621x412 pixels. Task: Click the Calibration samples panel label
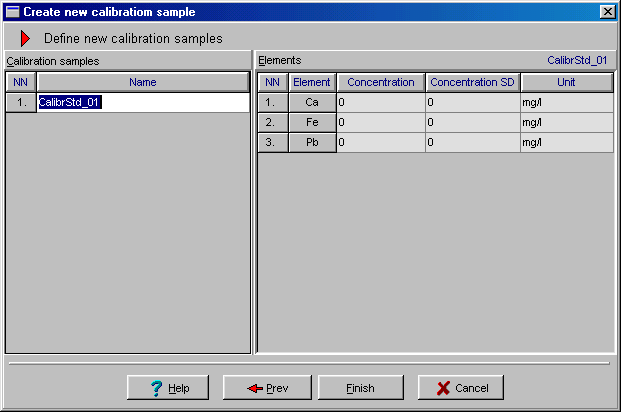(53, 61)
